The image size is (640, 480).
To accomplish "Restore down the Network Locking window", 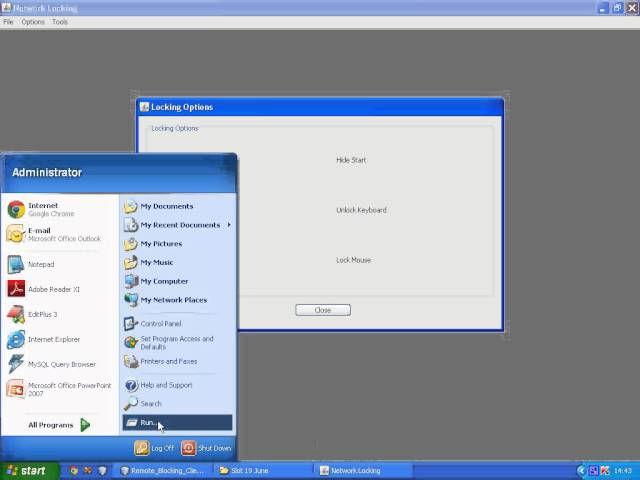I will (x=617, y=8).
